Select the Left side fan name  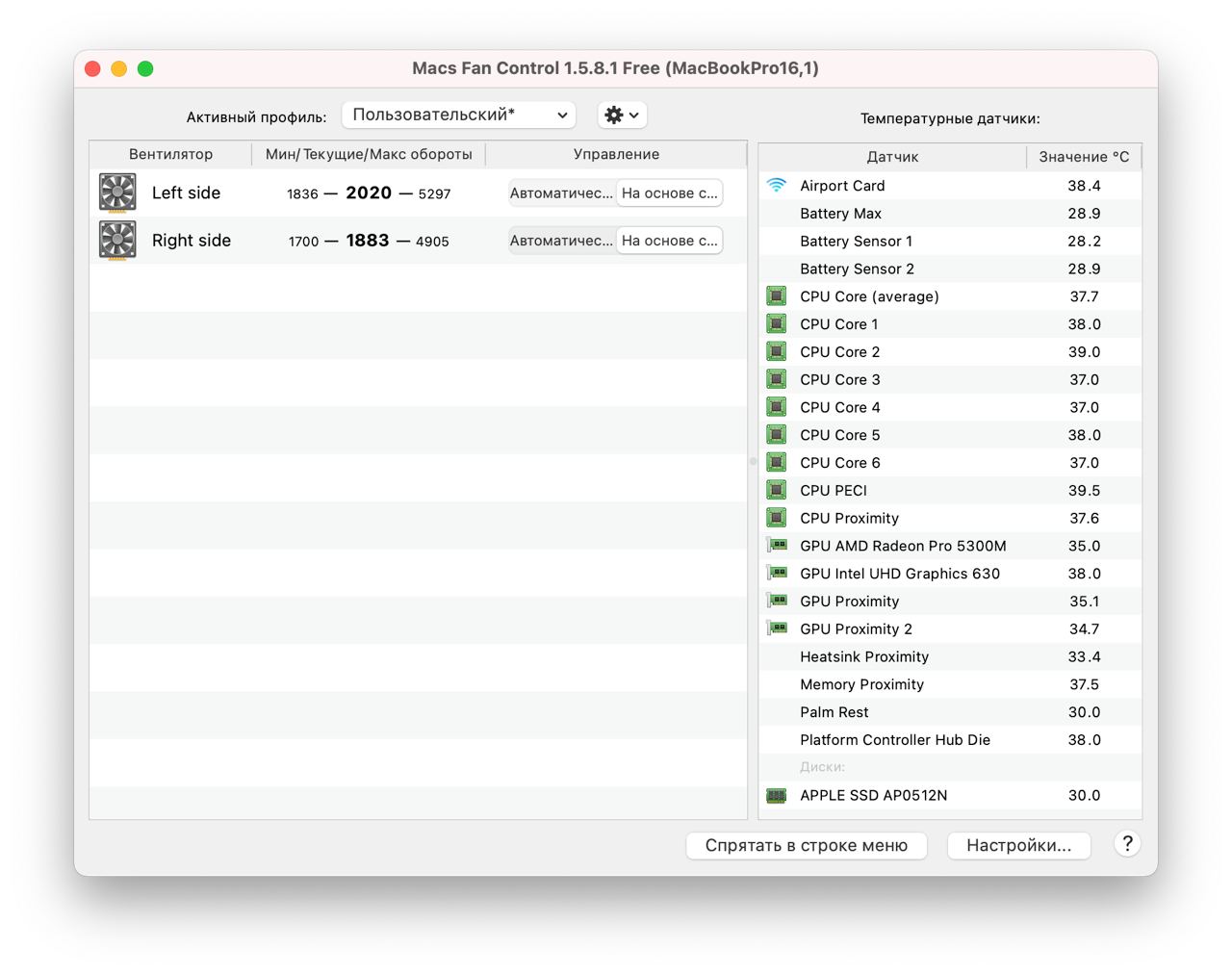tap(186, 192)
